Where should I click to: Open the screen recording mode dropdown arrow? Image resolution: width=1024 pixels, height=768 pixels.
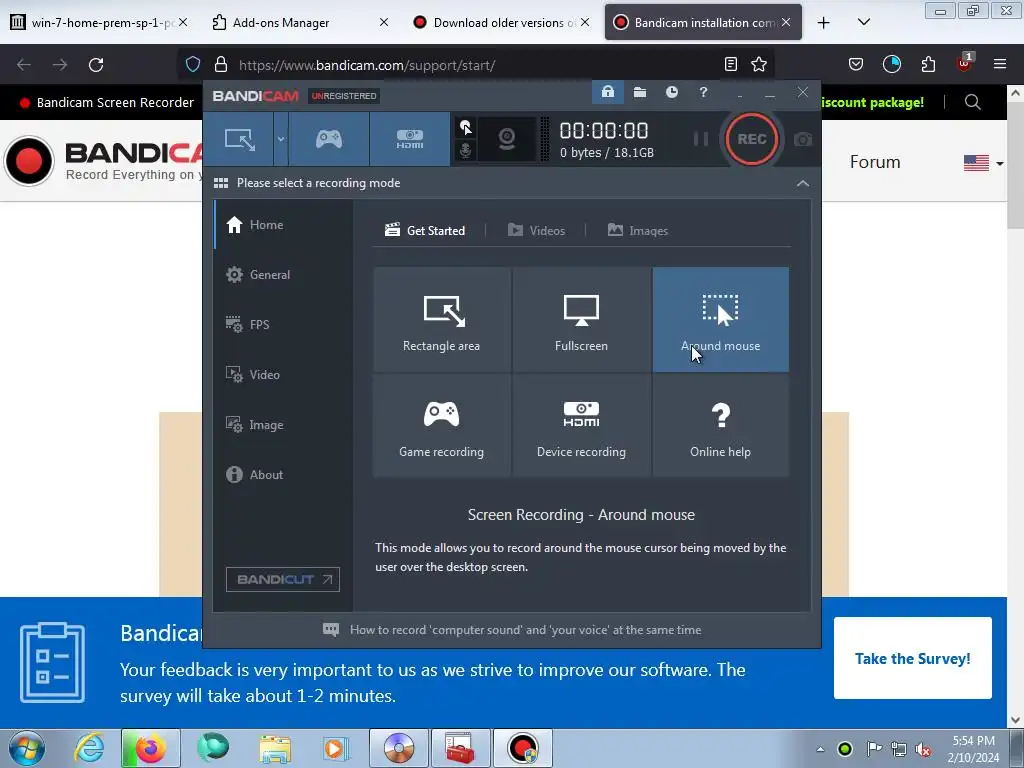point(281,139)
